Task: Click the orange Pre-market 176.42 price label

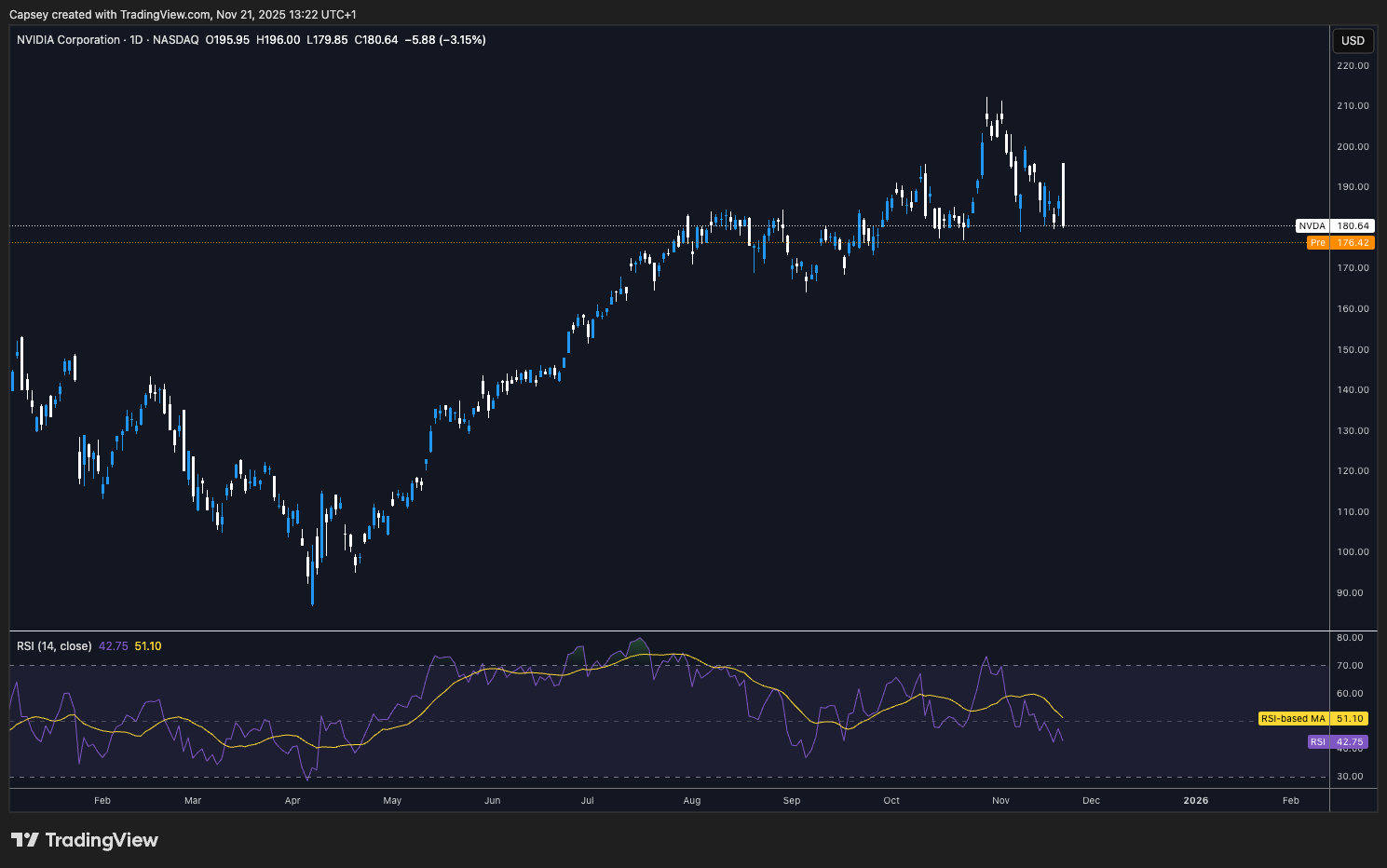Action: (1339, 242)
